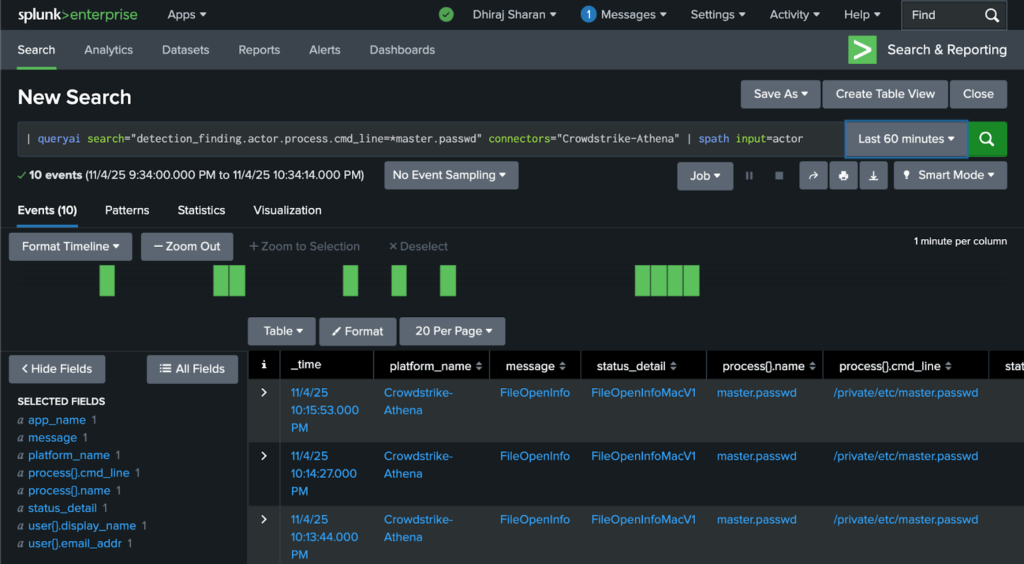This screenshot has width=1024, height=564.
Task: Pause the running search job
Action: pyautogui.click(x=749, y=176)
